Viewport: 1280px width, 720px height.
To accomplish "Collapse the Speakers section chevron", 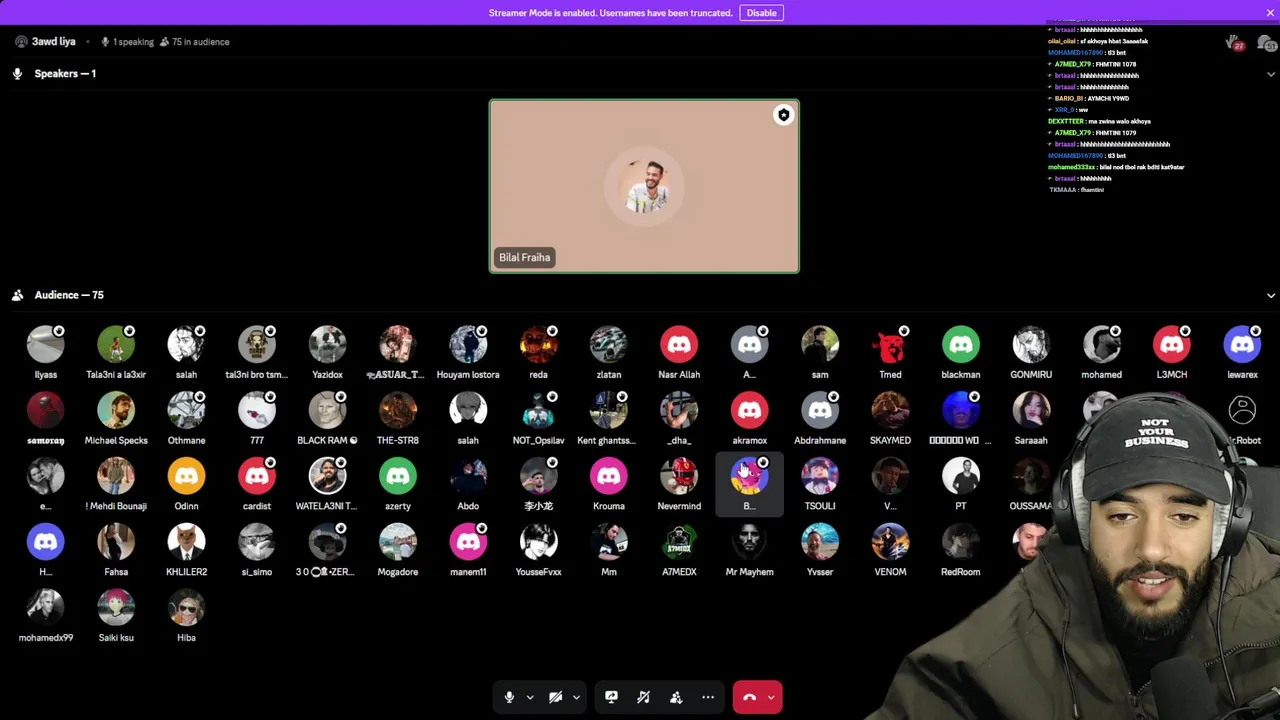I will (1271, 74).
